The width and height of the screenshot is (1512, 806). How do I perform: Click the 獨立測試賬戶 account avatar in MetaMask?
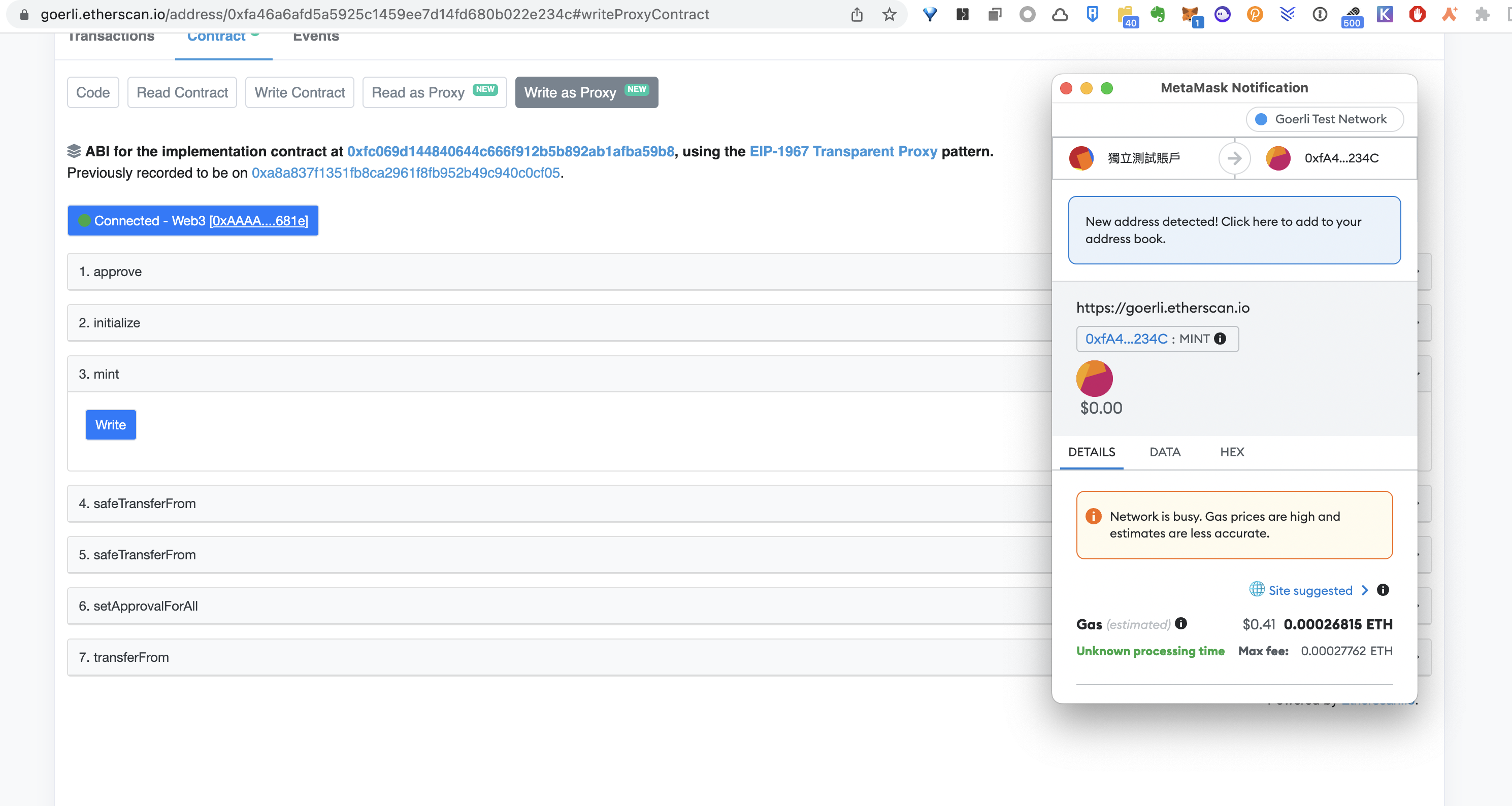(1082, 158)
